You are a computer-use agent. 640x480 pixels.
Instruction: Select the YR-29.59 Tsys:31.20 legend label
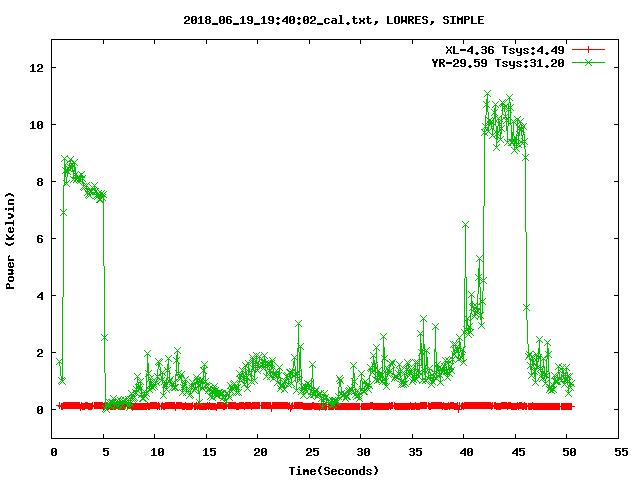[498, 63]
